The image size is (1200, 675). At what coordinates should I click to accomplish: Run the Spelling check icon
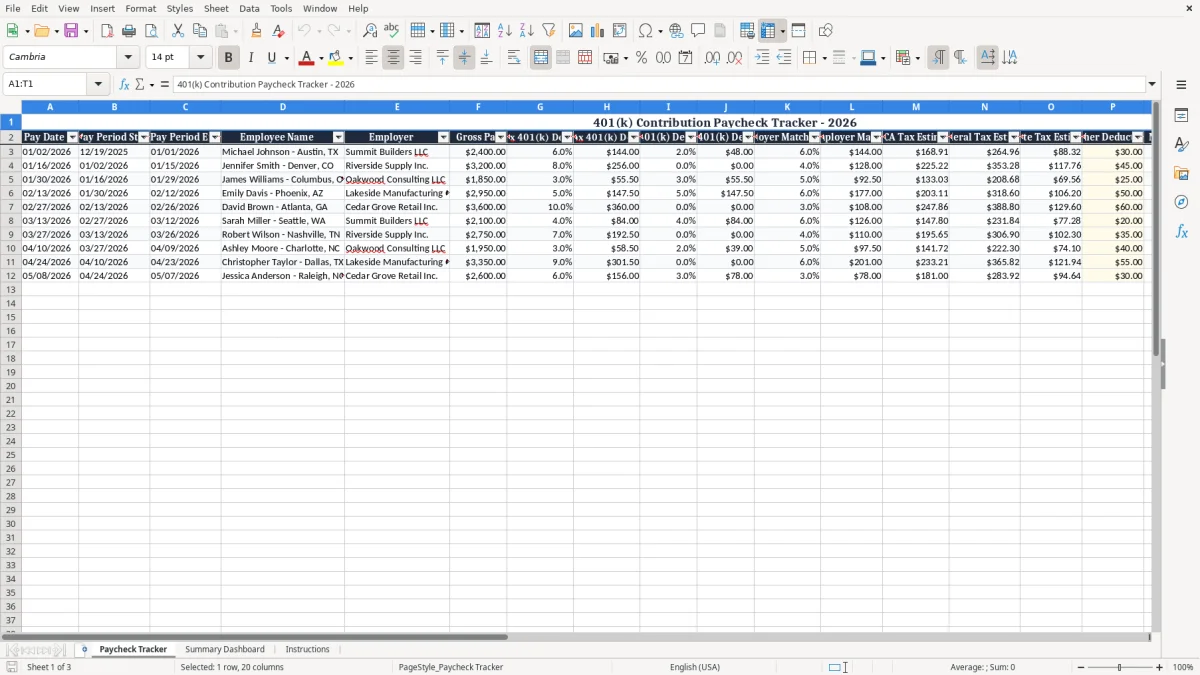pyautogui.click(x=392, y=31)
